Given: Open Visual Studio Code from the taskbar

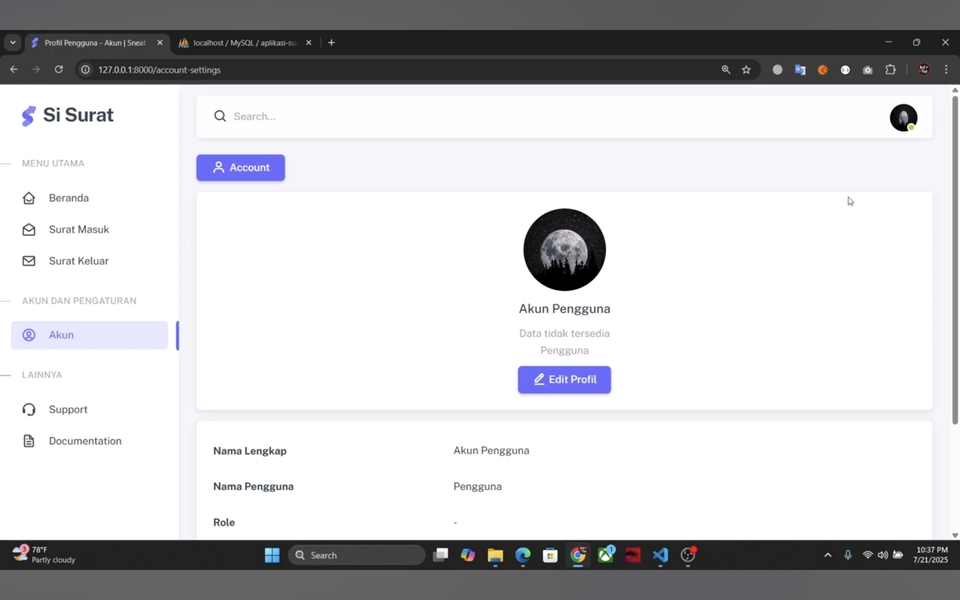Looking at the screenshot, I should (x=660, y=555).
